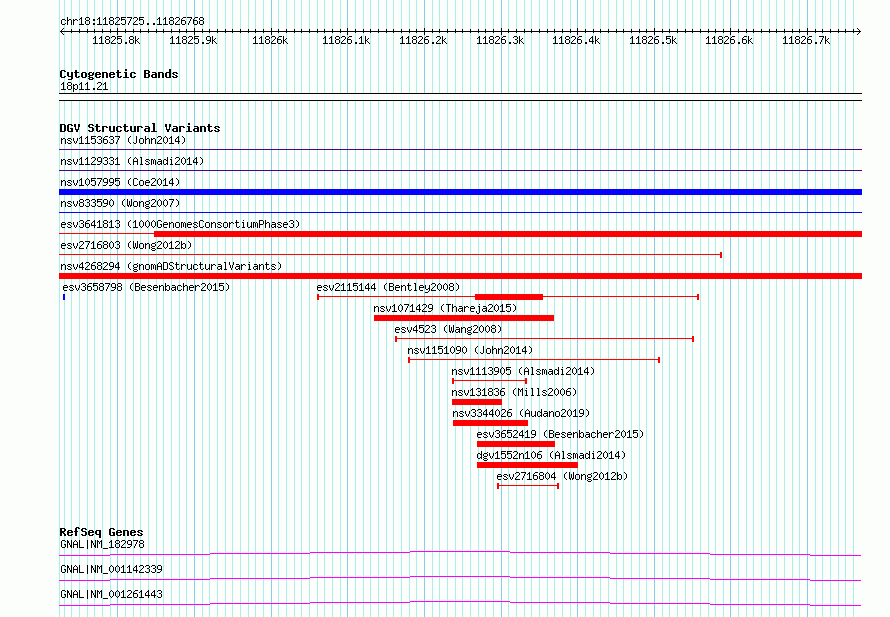Click the red esv3652419 variant bar

(x=516, y=444)
